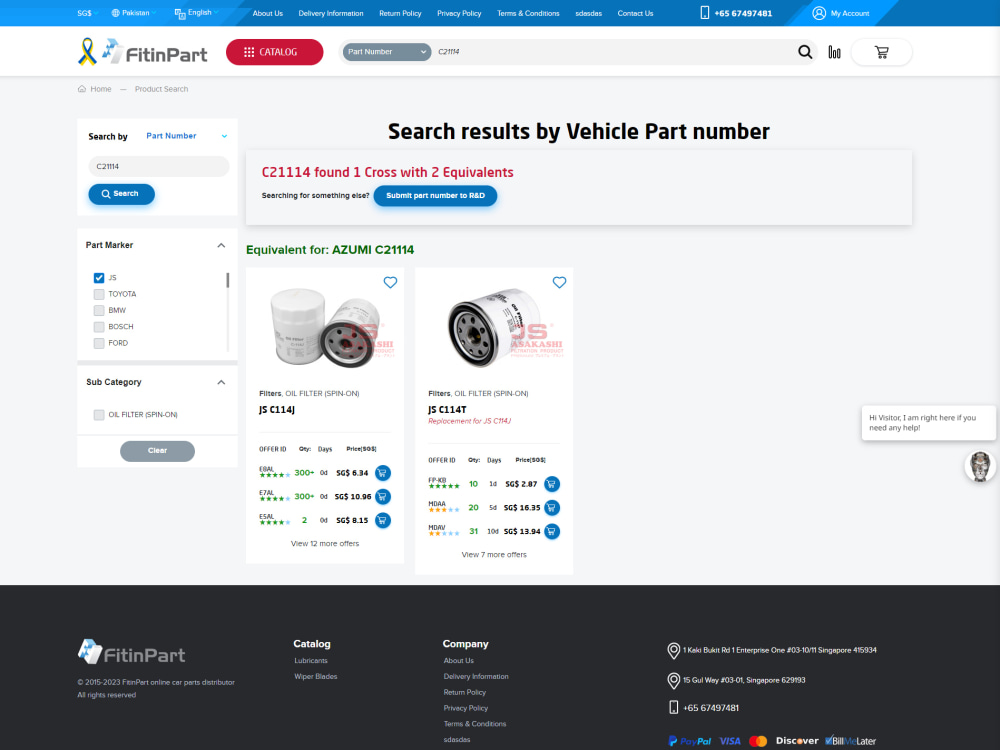The width and height of the screenshot is (1000, 750).
Task: Click the phone icon in the top bar
Action: coord(705,13)
